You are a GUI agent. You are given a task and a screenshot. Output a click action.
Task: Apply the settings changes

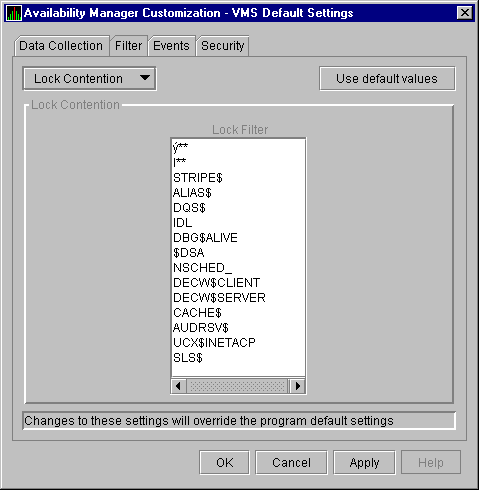point(364,462)
